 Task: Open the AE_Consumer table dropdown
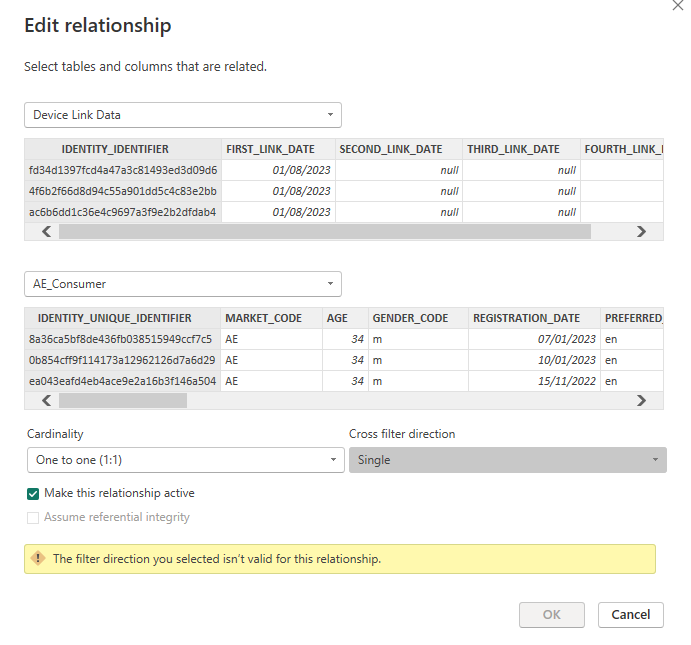coord(183,284)
